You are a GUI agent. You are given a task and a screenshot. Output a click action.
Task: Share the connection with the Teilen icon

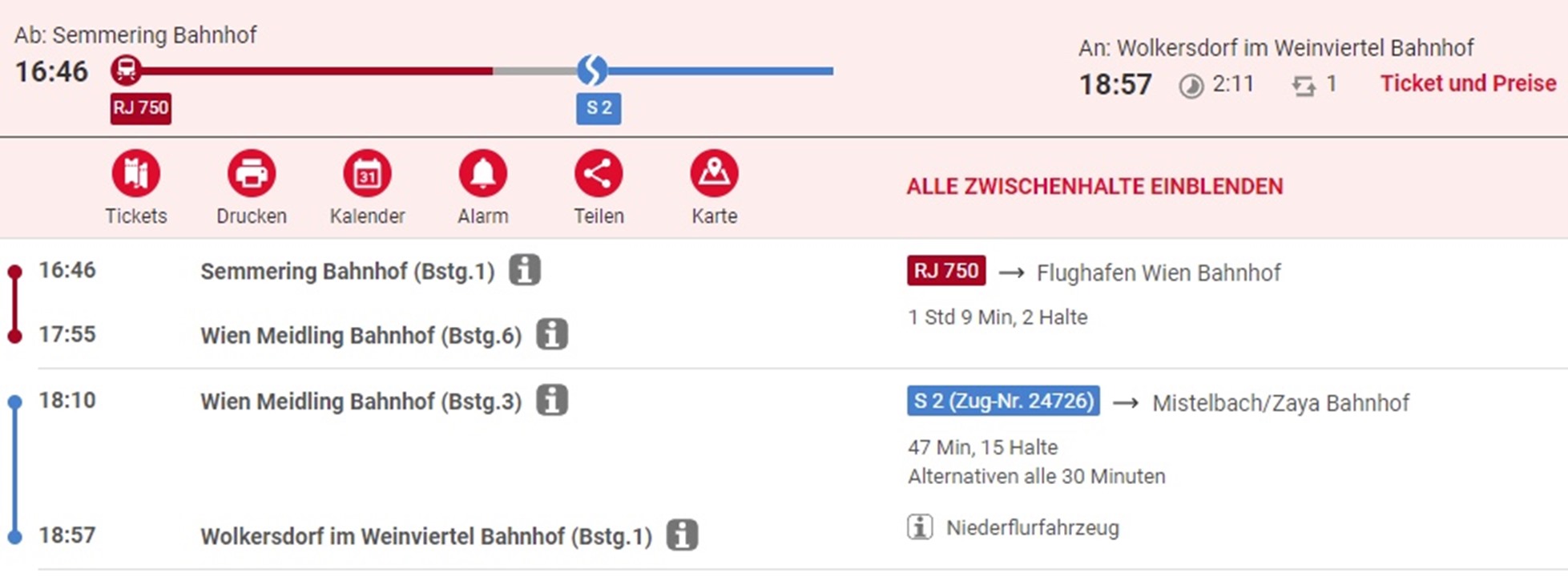point(599,173)
